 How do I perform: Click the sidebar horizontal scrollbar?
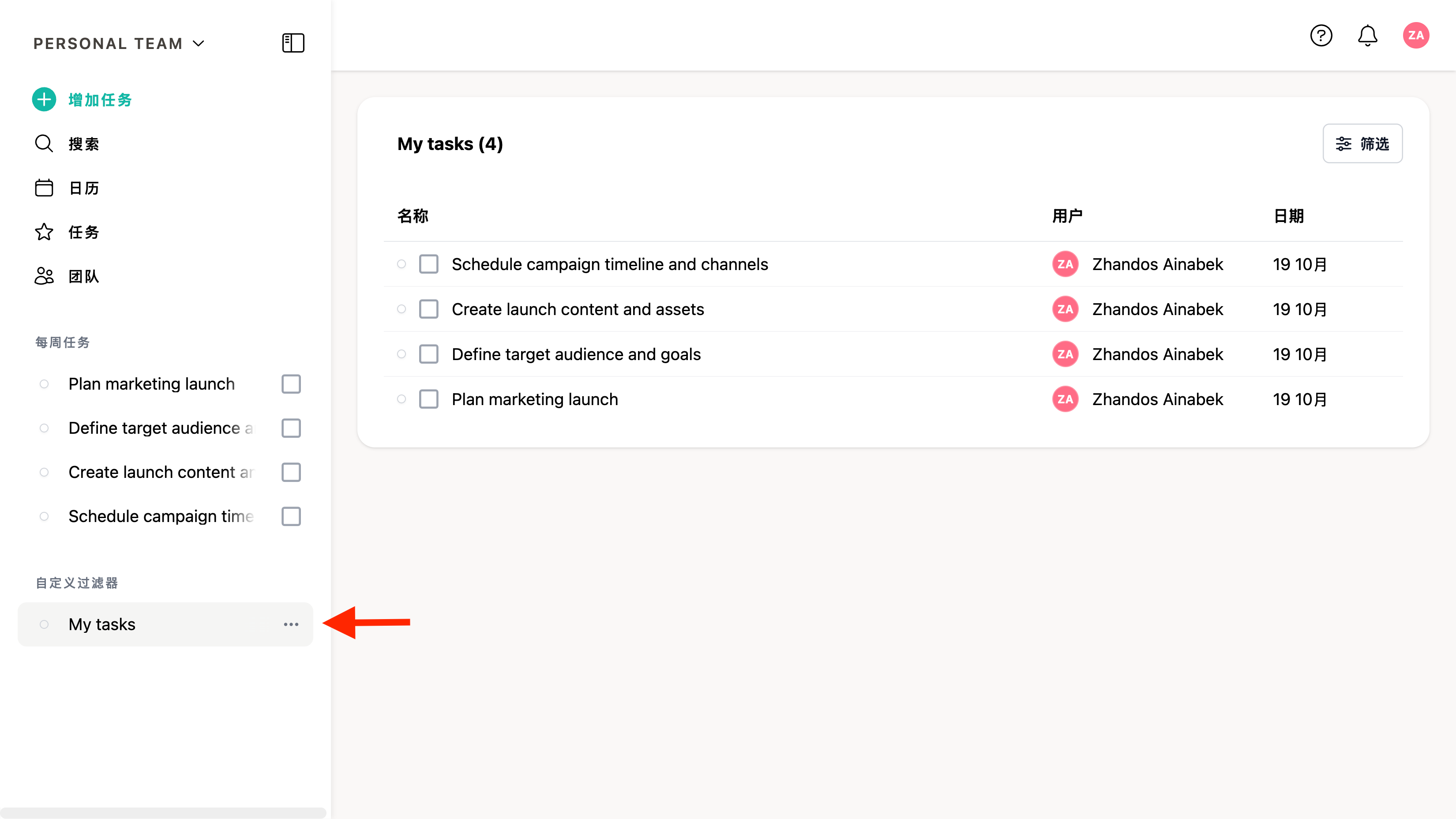[x=163, y=812]
